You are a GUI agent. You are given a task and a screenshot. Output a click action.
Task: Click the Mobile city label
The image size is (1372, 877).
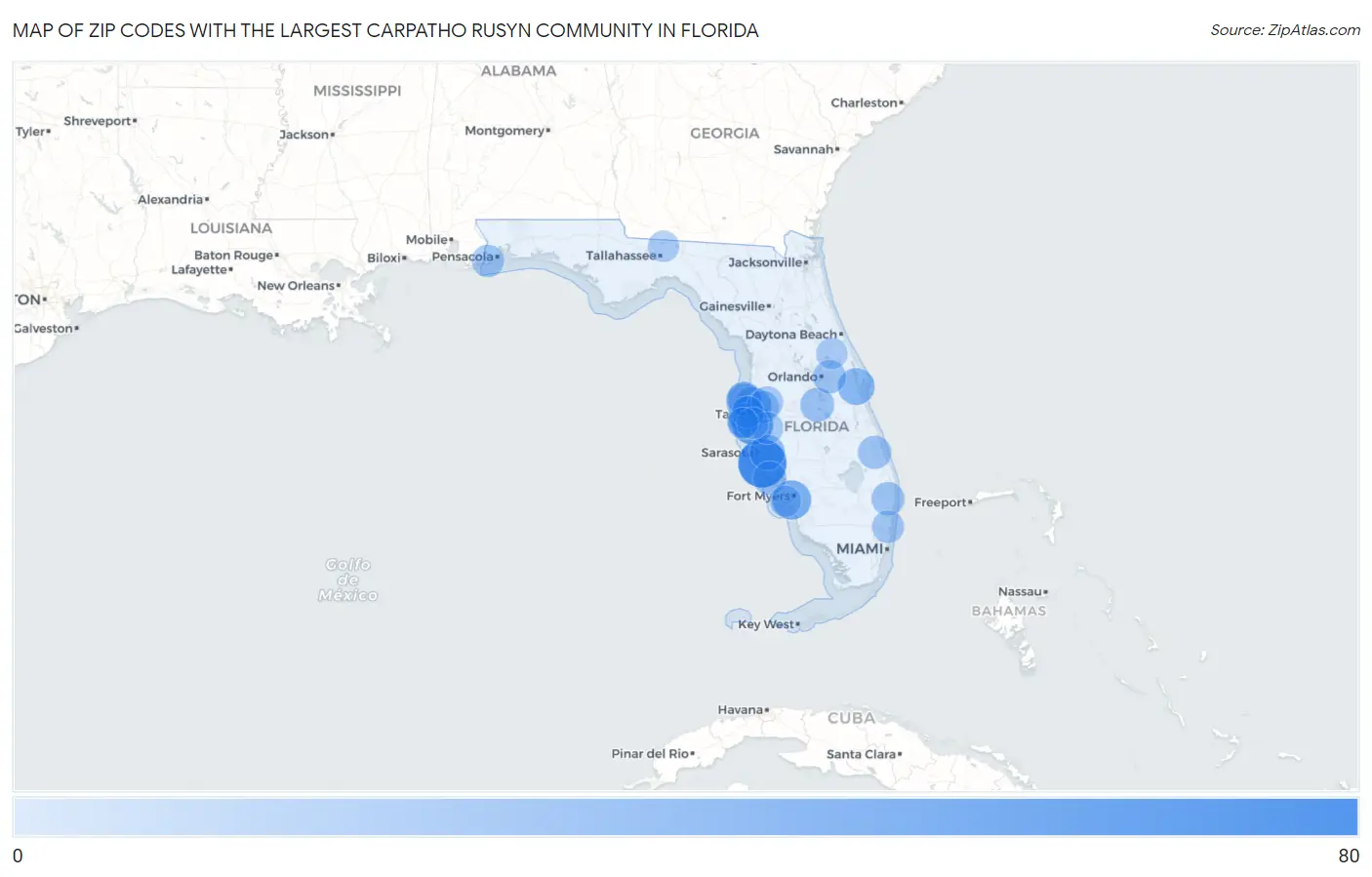click(x=427, y=240)
